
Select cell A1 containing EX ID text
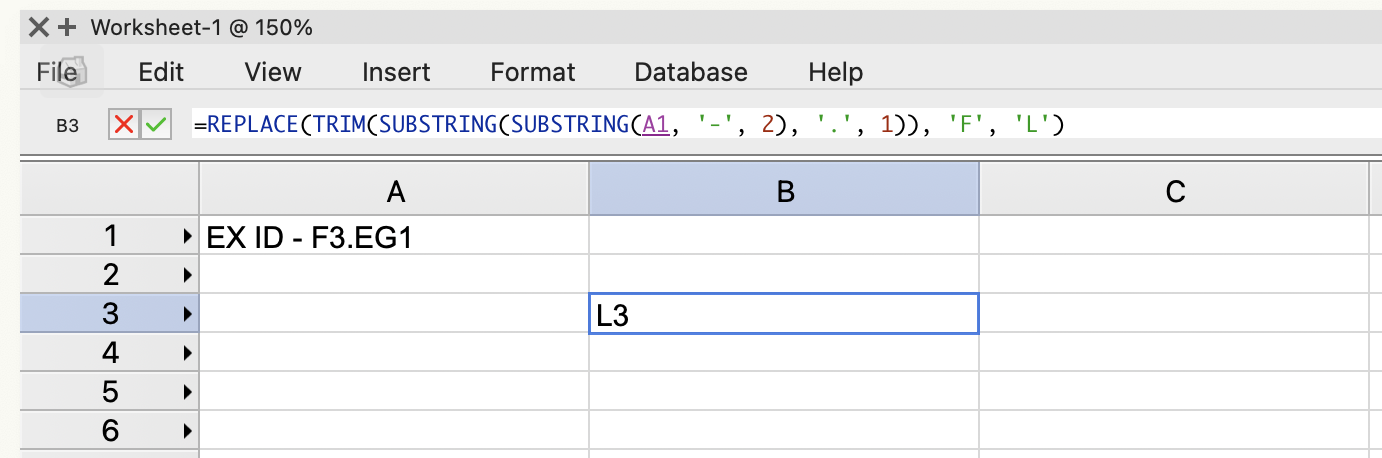tap(395, 237)
